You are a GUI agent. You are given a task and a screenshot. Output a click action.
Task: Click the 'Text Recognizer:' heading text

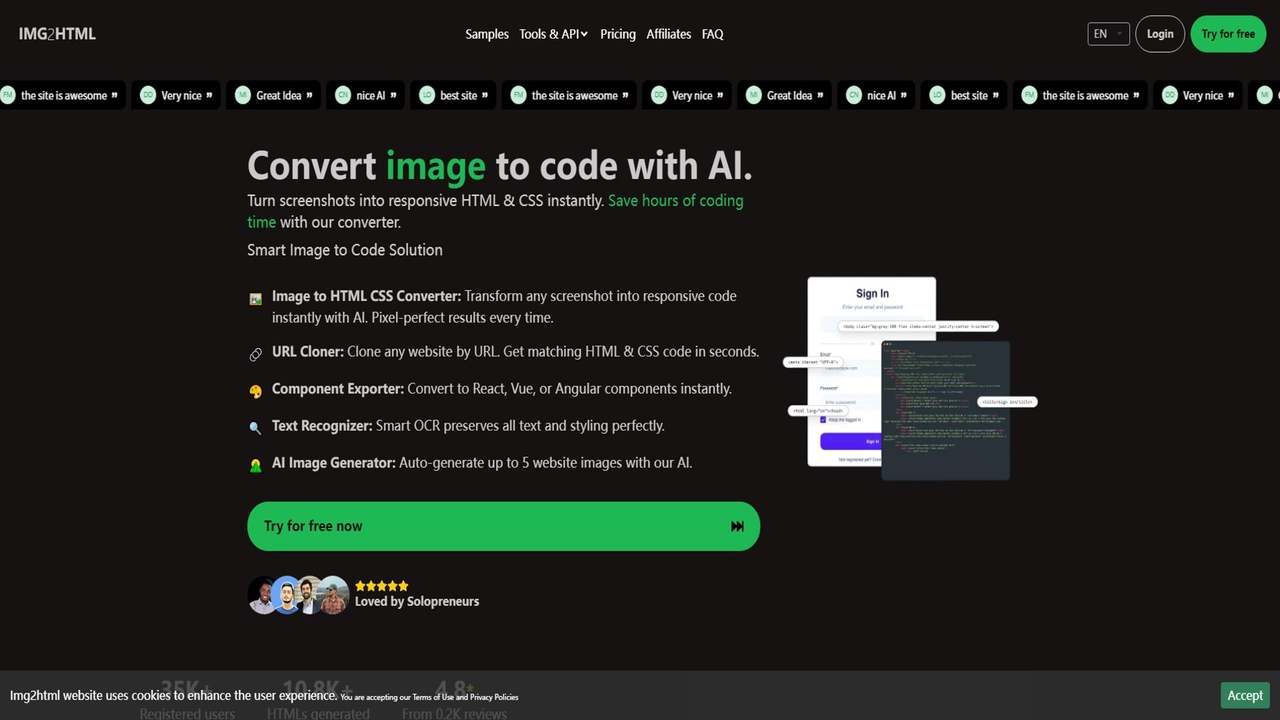(x=322, y=426)
